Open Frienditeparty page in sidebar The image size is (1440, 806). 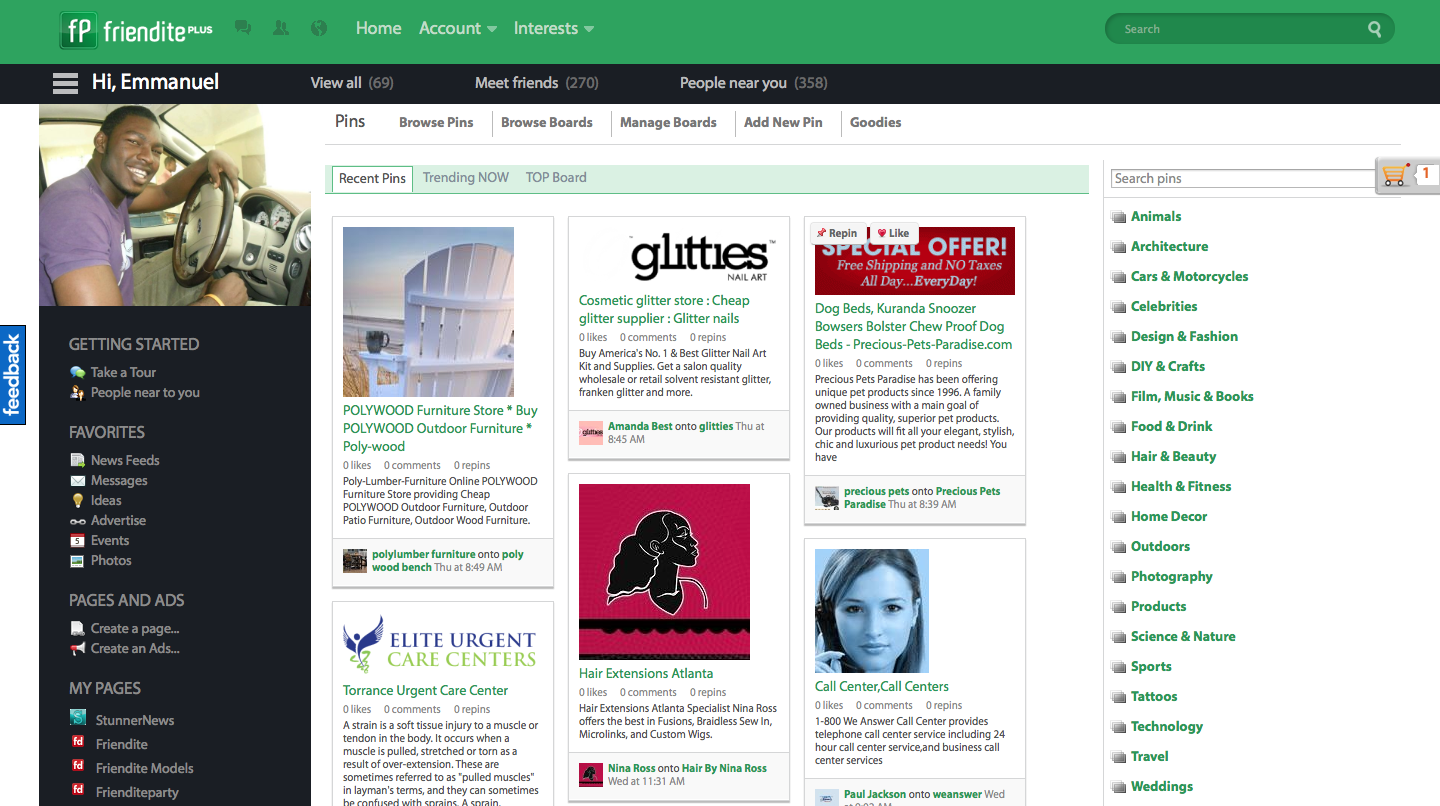click(x=137, y=792)
